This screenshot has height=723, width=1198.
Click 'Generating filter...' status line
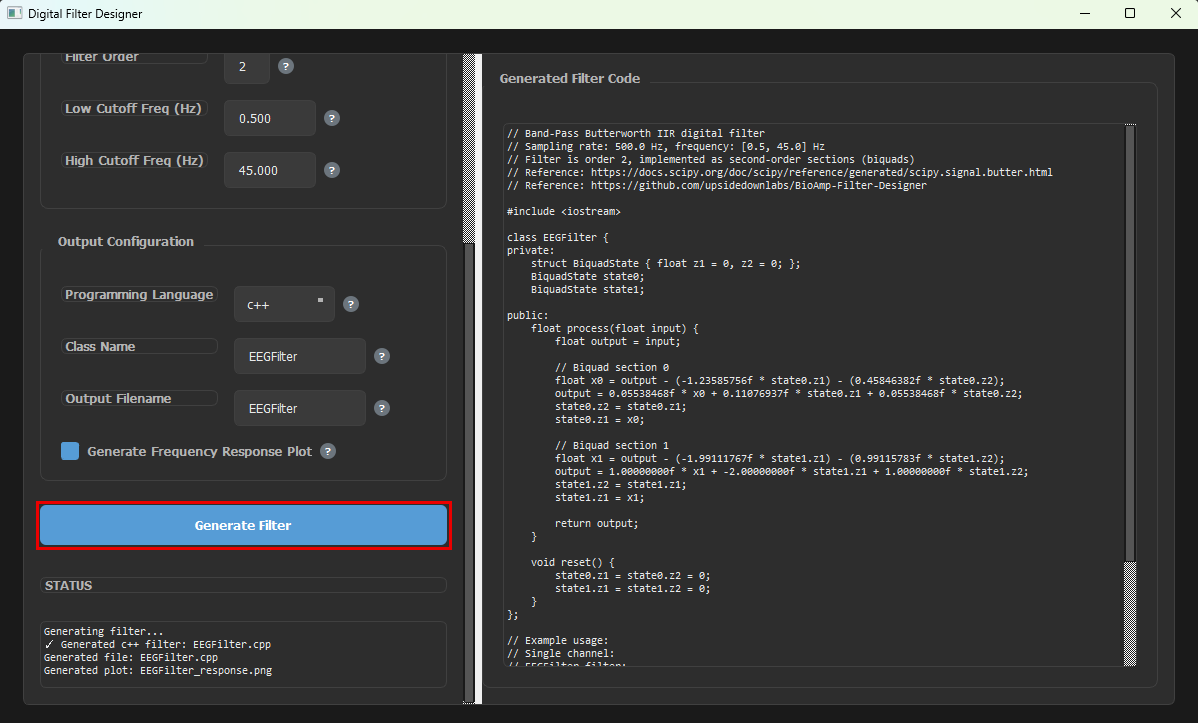coord(104,631)
